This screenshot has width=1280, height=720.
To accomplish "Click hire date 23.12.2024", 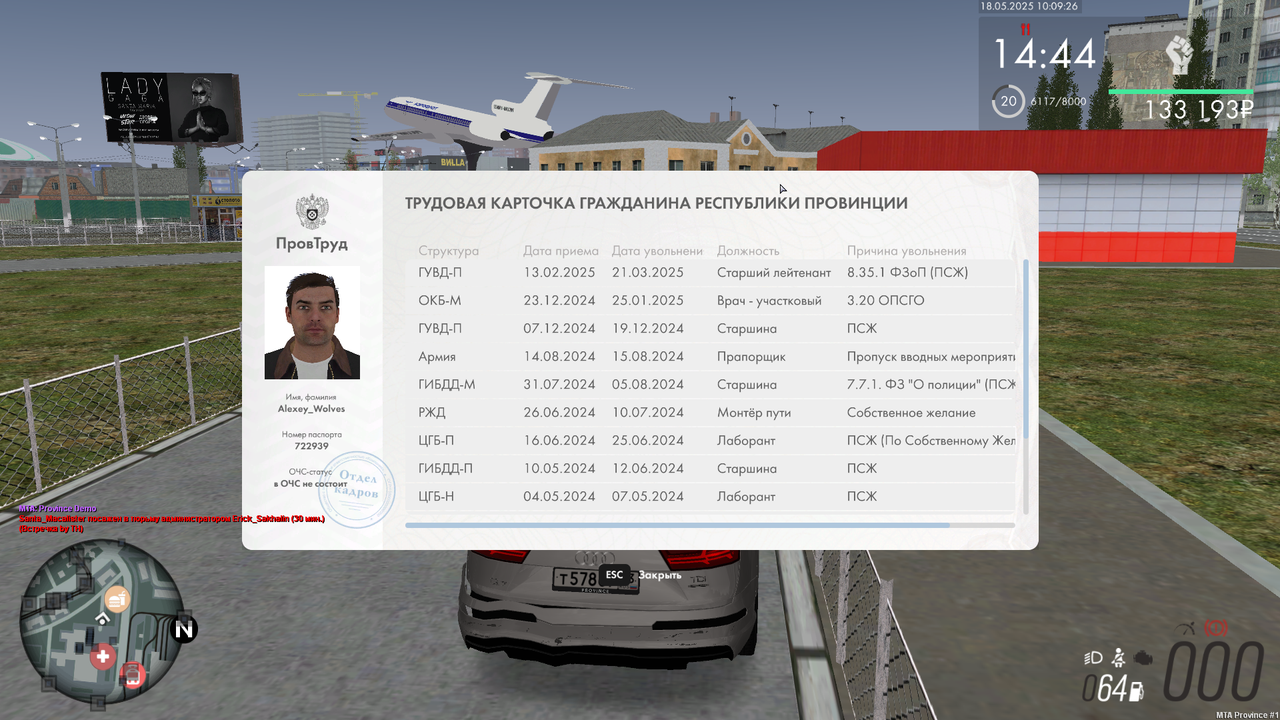I will (559, 301).
